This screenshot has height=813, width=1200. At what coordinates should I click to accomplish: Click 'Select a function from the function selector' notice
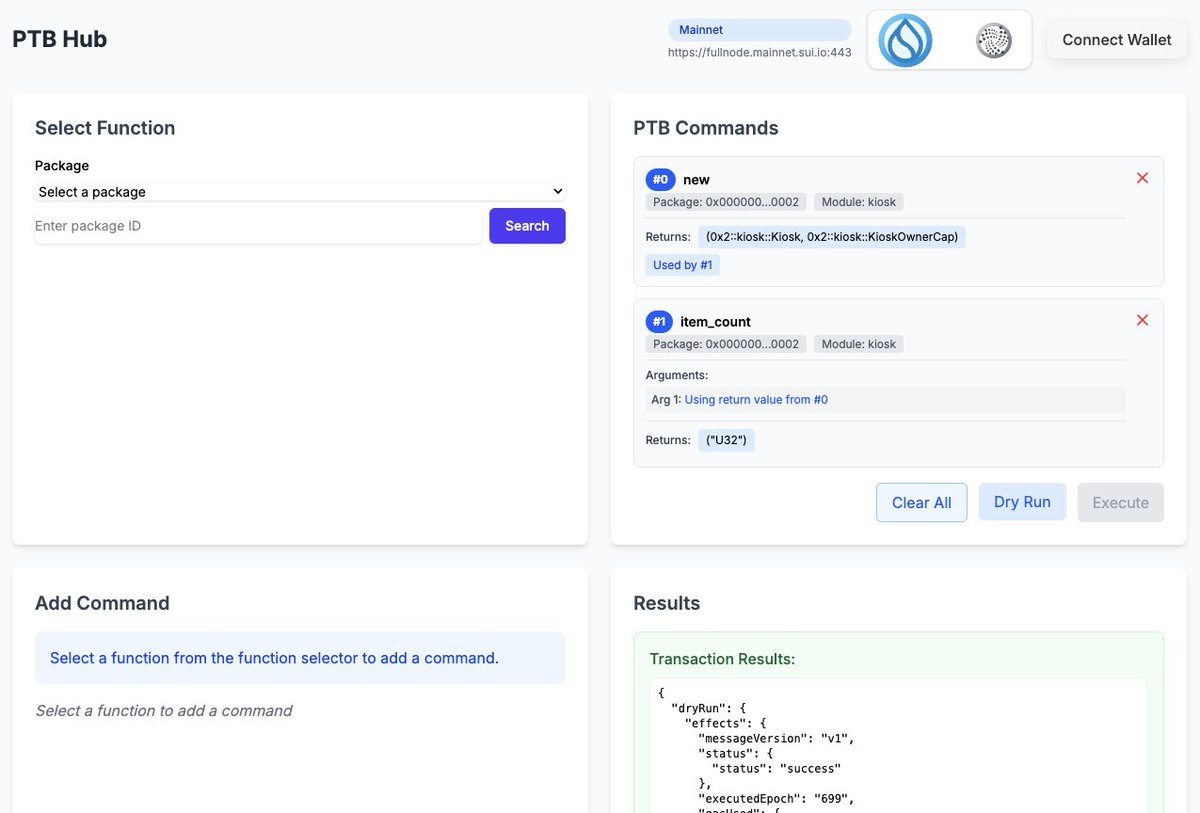click(300, 658)
